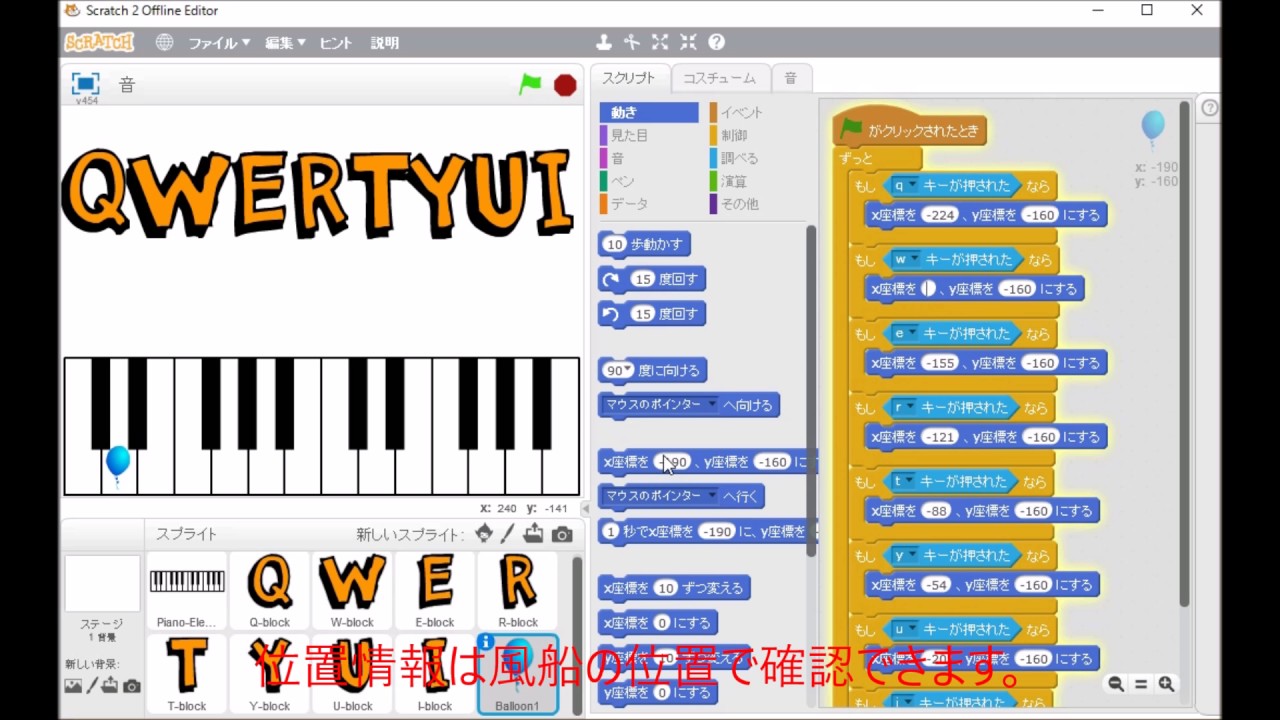
Task: Open dropdown in マウスのポインターへ向ける block
Action: (712, 405)
